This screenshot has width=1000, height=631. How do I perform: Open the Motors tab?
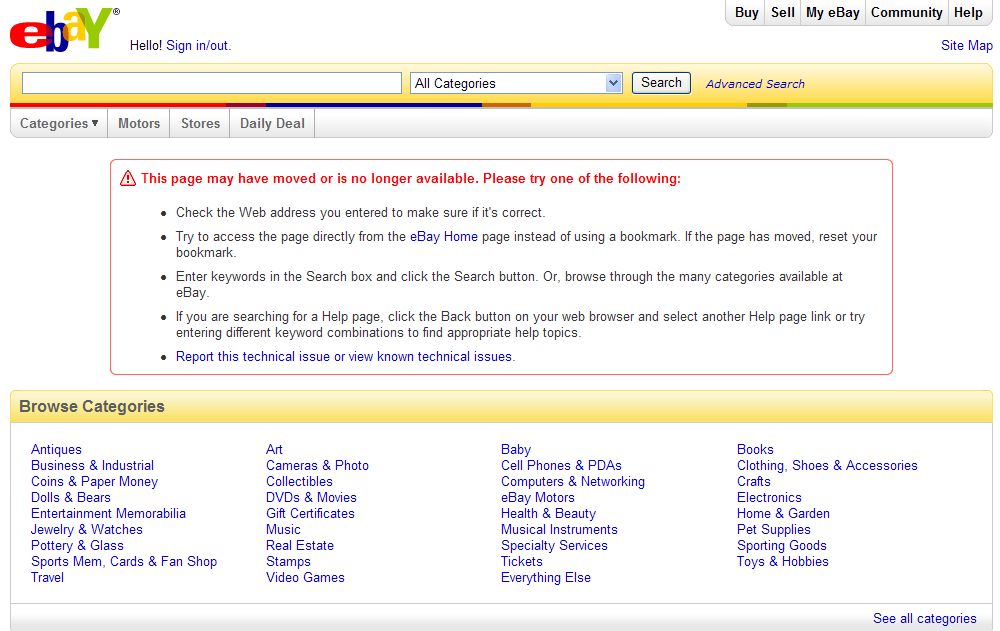click(x=139, y=124)
